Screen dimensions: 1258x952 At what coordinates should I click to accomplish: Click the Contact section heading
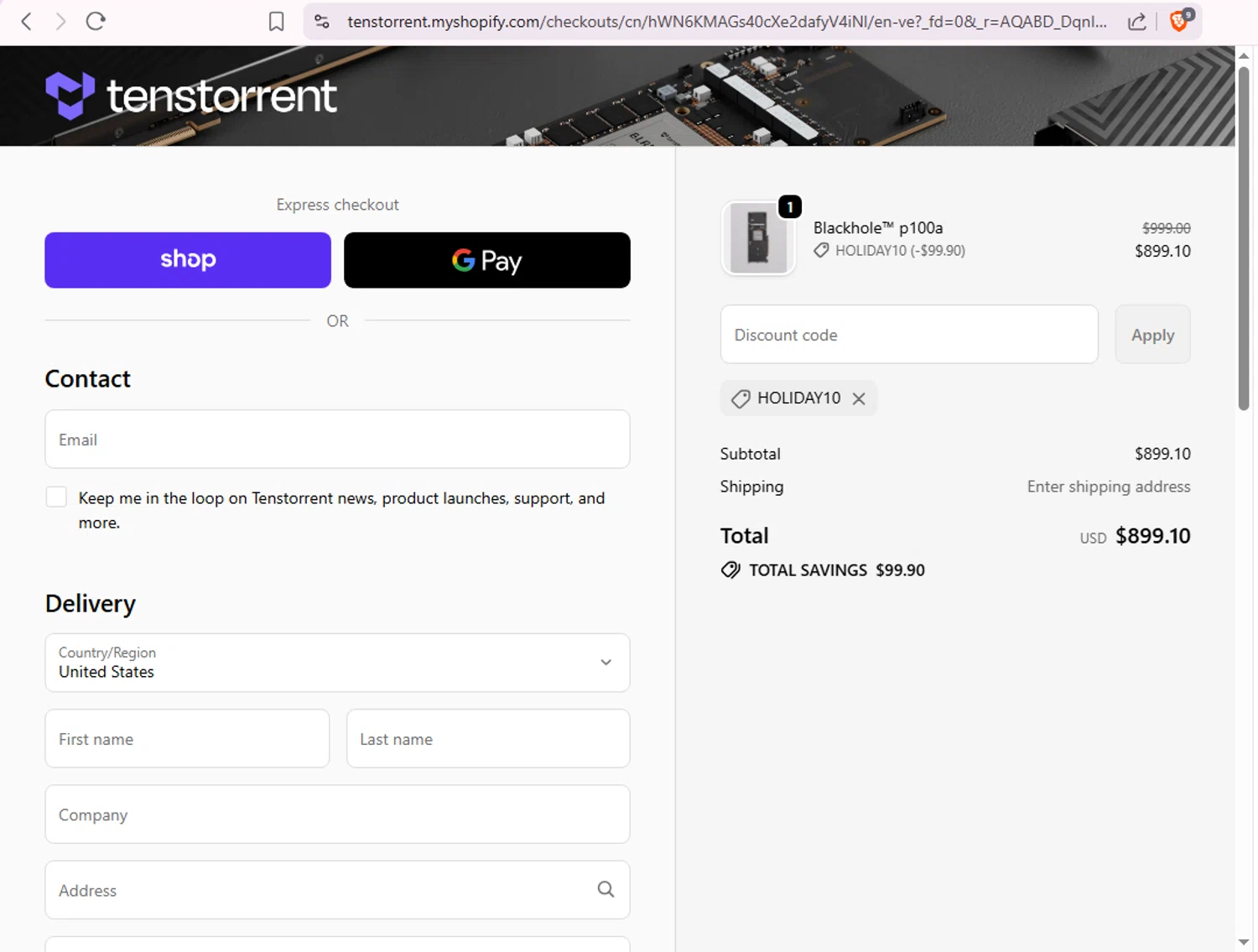[x=87, y=379]
